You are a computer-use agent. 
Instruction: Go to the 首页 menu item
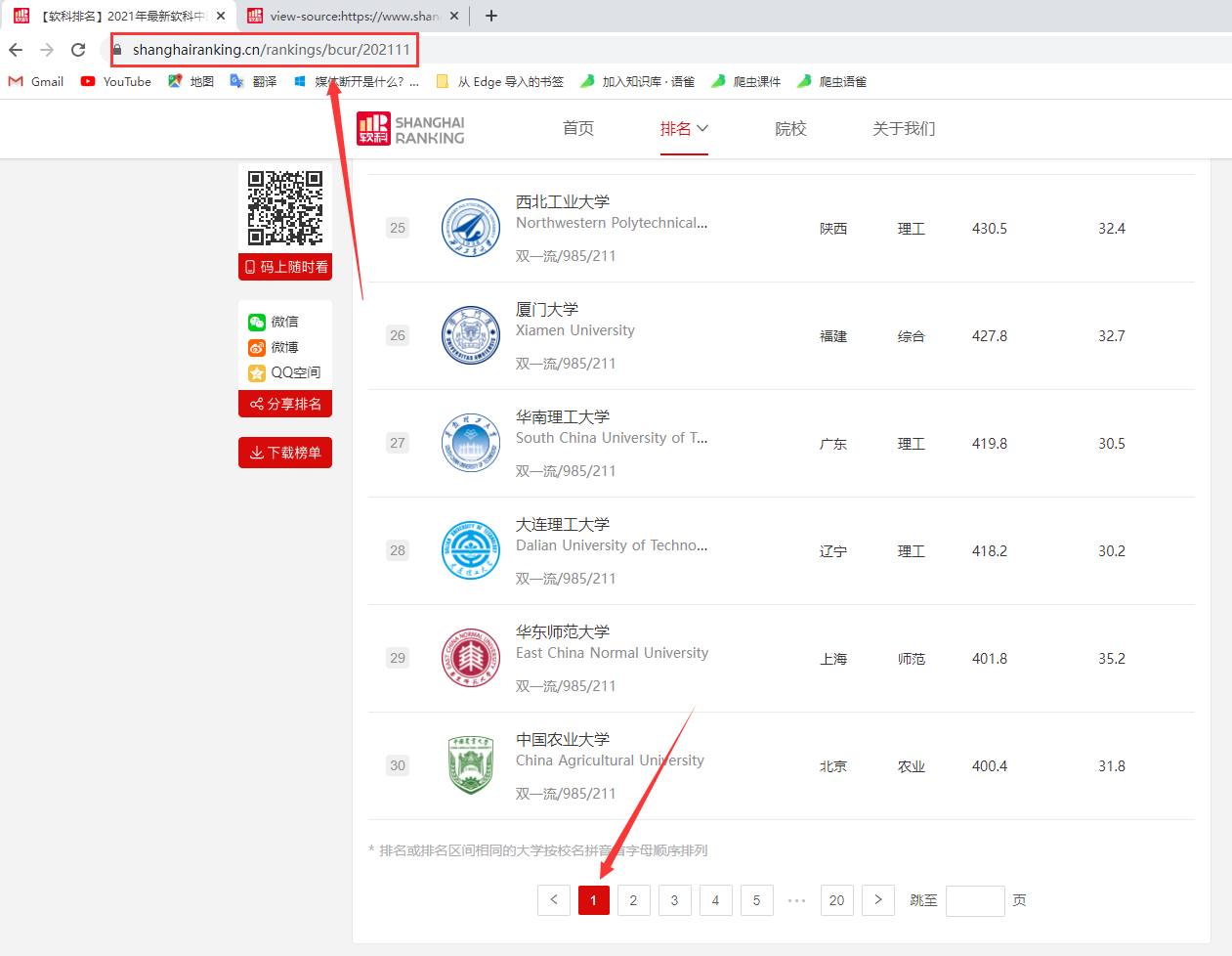coord(578,129)
